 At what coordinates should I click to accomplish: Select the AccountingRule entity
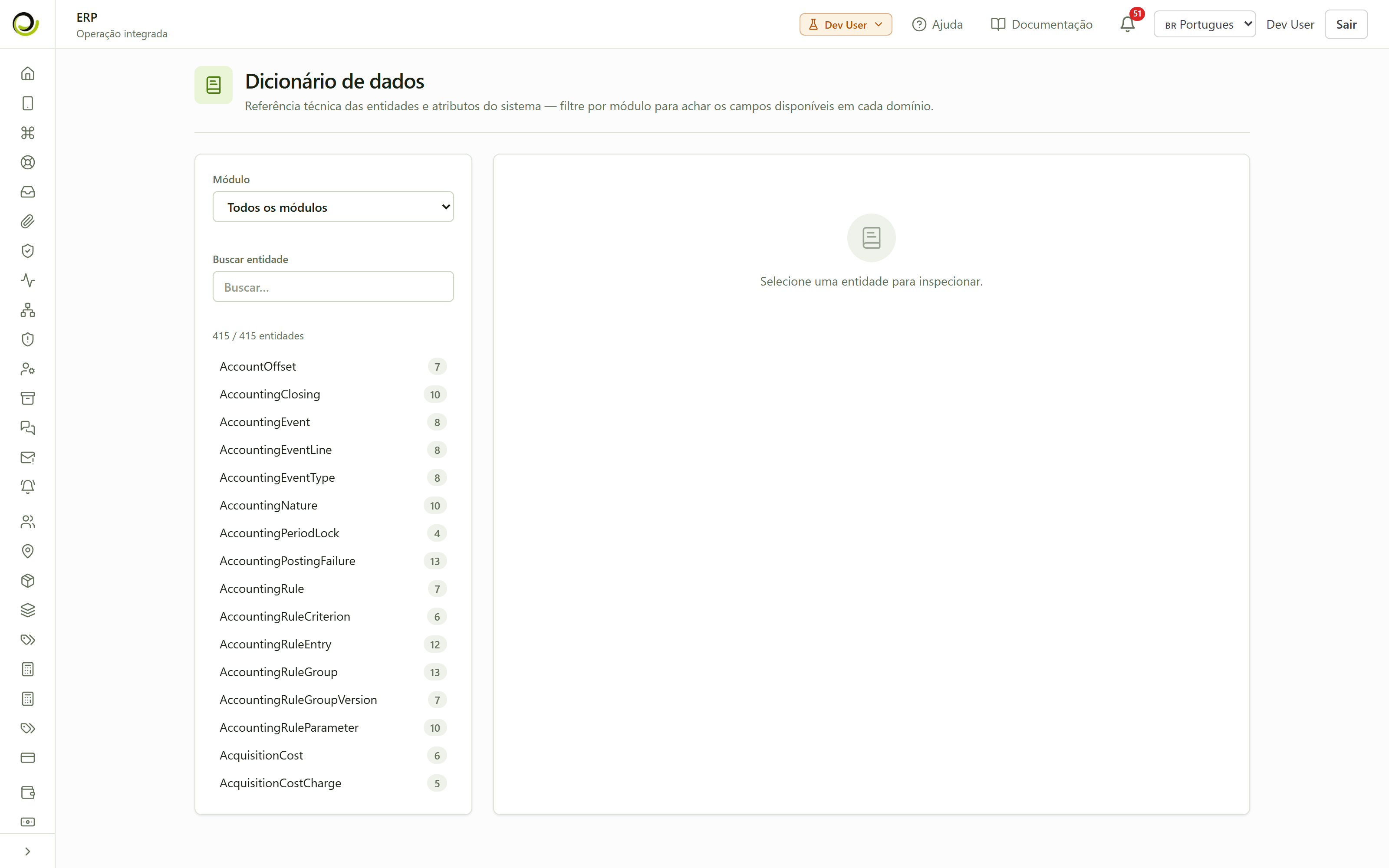333,589
